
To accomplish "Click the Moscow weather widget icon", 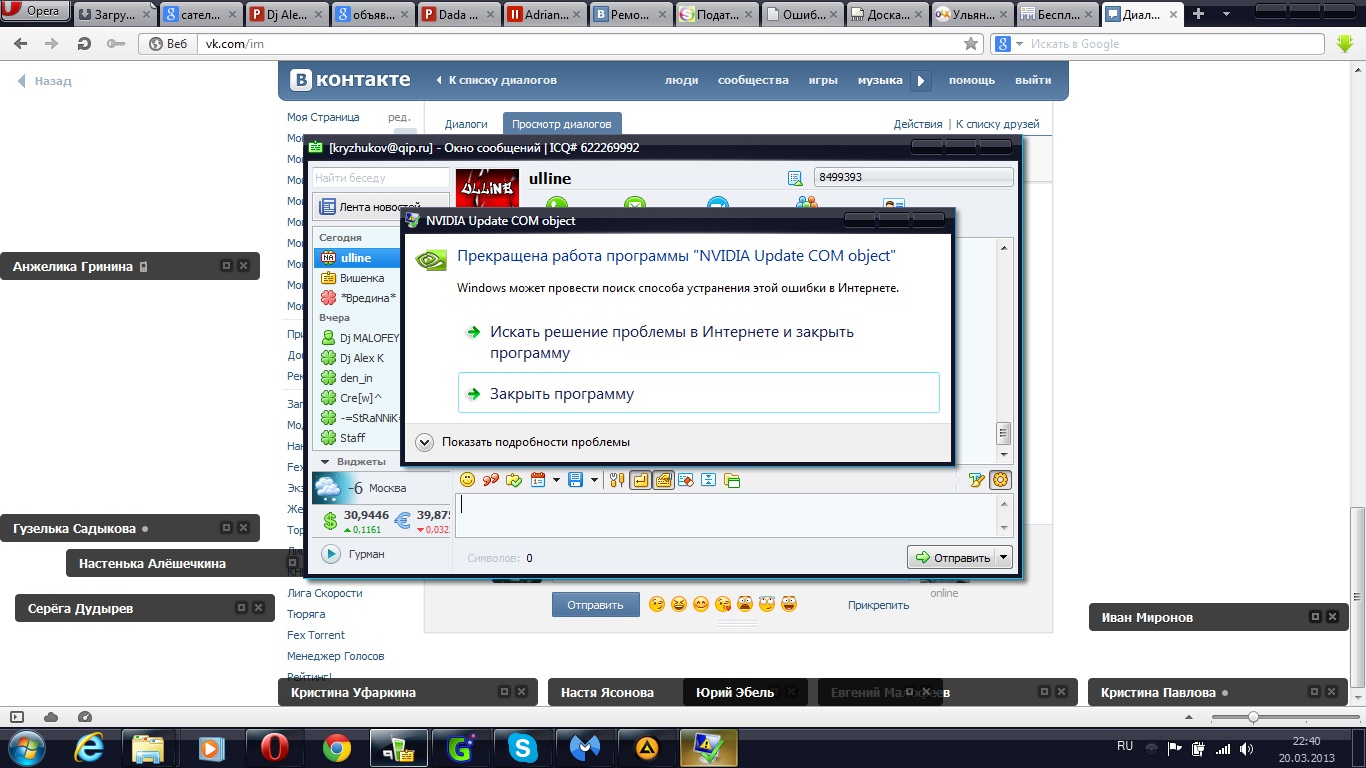I will pos(328,488).
